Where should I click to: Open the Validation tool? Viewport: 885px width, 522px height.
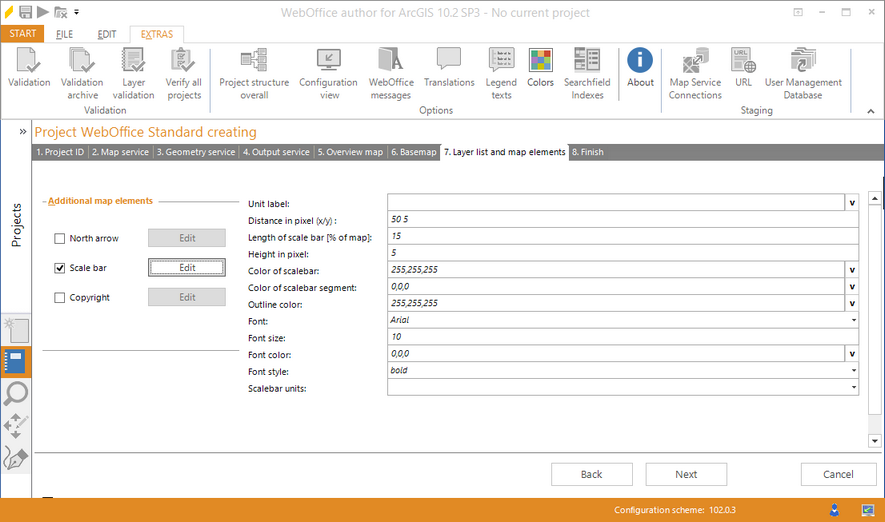[29, 68]
